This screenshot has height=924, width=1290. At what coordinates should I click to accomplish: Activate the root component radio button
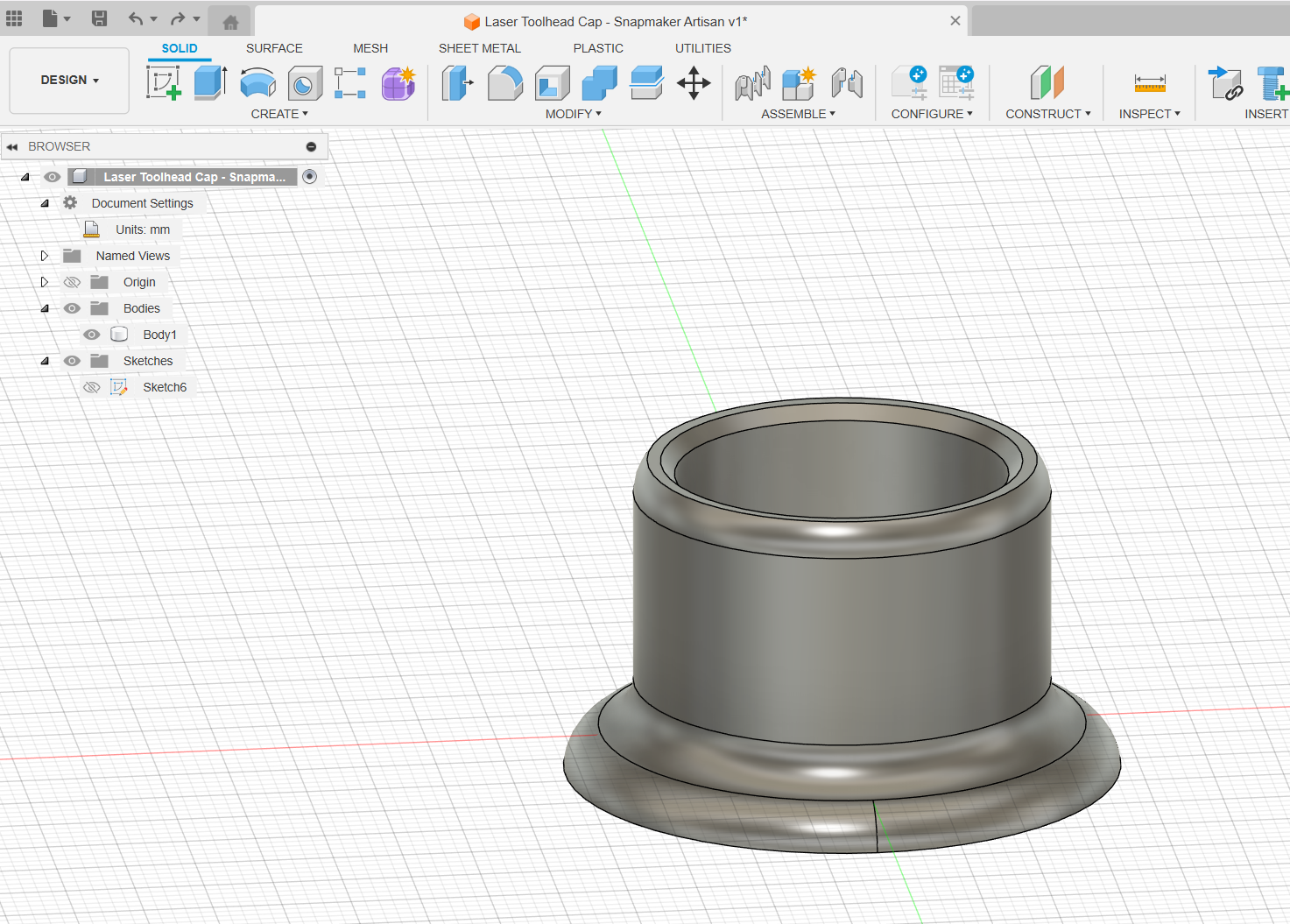pos(309,177)
